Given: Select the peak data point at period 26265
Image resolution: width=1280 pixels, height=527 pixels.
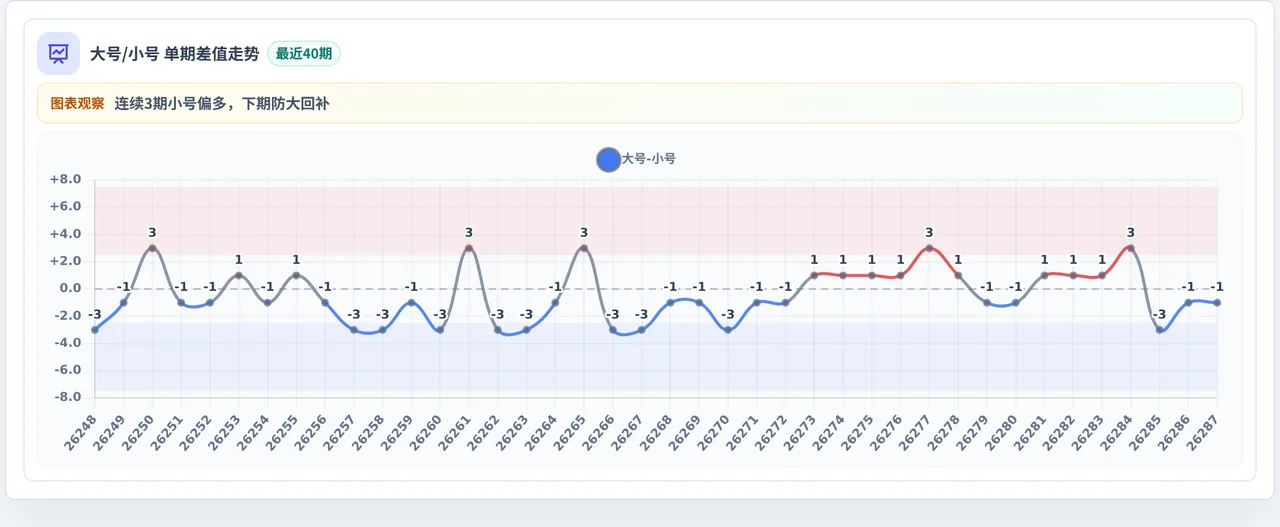Looking at the screenshot, I should coord(584,248).
